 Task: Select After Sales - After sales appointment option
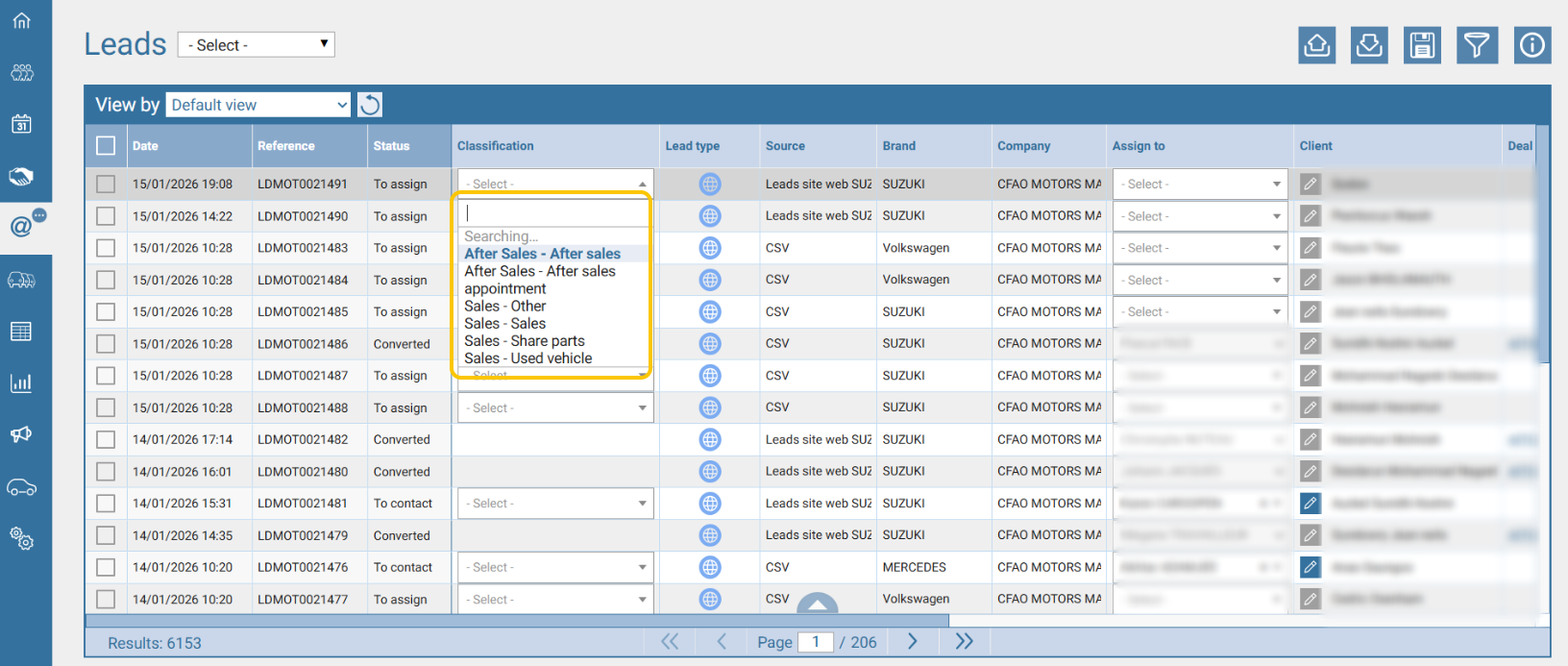(553, 280)
